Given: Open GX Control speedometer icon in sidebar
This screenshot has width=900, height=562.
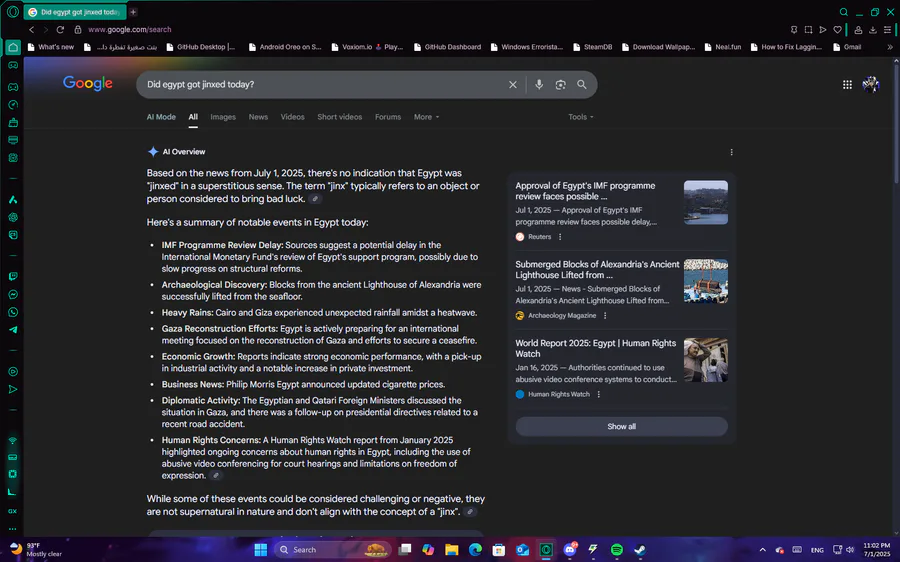Looking at the screenshot, I should click(13, 104).
